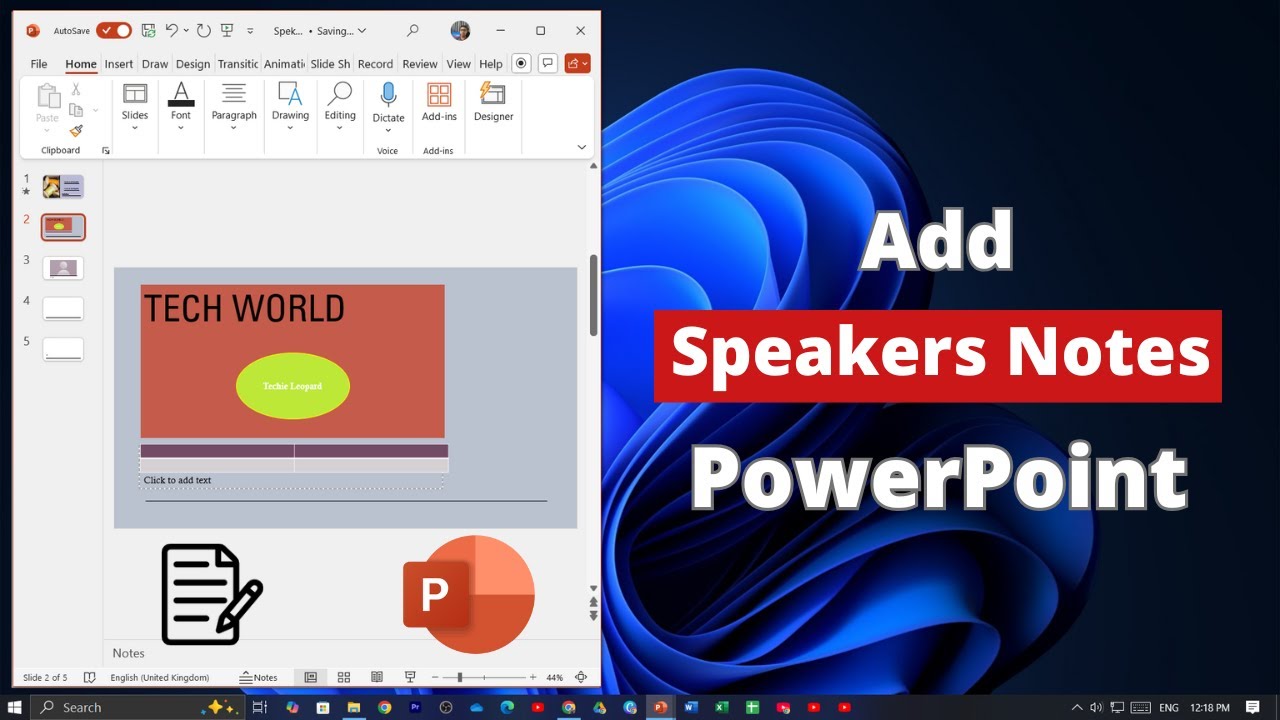The image size is (1280, 720).
Task: Select slide 1 thumbnail
Action: click(63, 186)
